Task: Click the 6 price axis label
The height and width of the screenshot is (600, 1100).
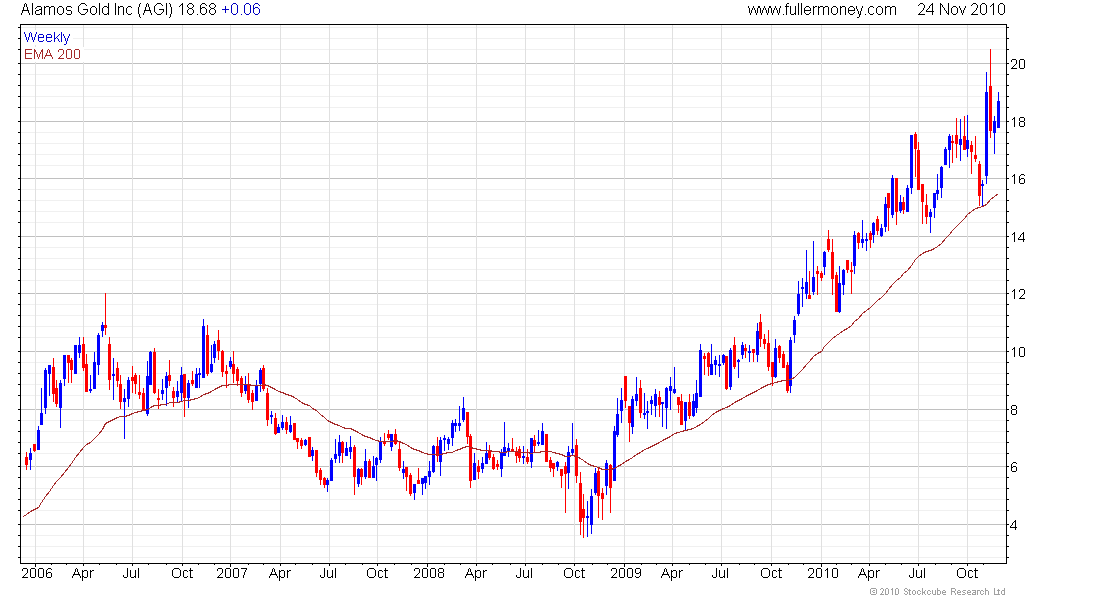Action: [x=1014, y=467]
